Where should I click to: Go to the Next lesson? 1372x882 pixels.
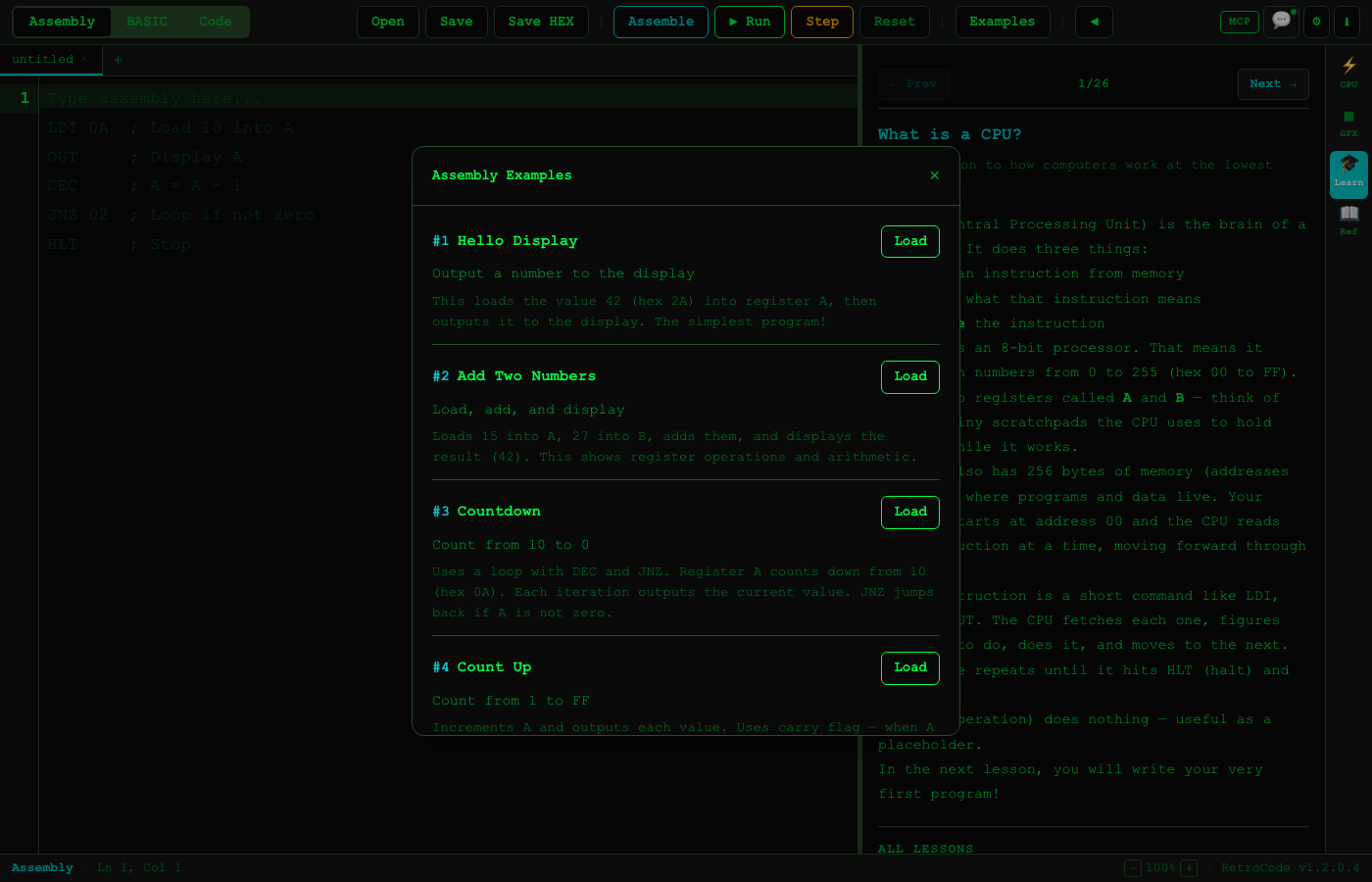1272,84
